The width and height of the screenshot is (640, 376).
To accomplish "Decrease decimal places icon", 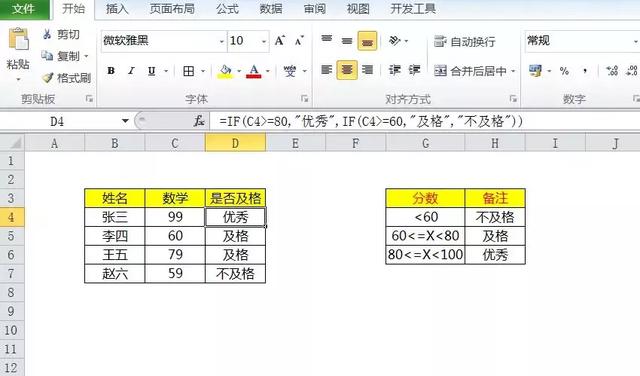I will 631,71.
